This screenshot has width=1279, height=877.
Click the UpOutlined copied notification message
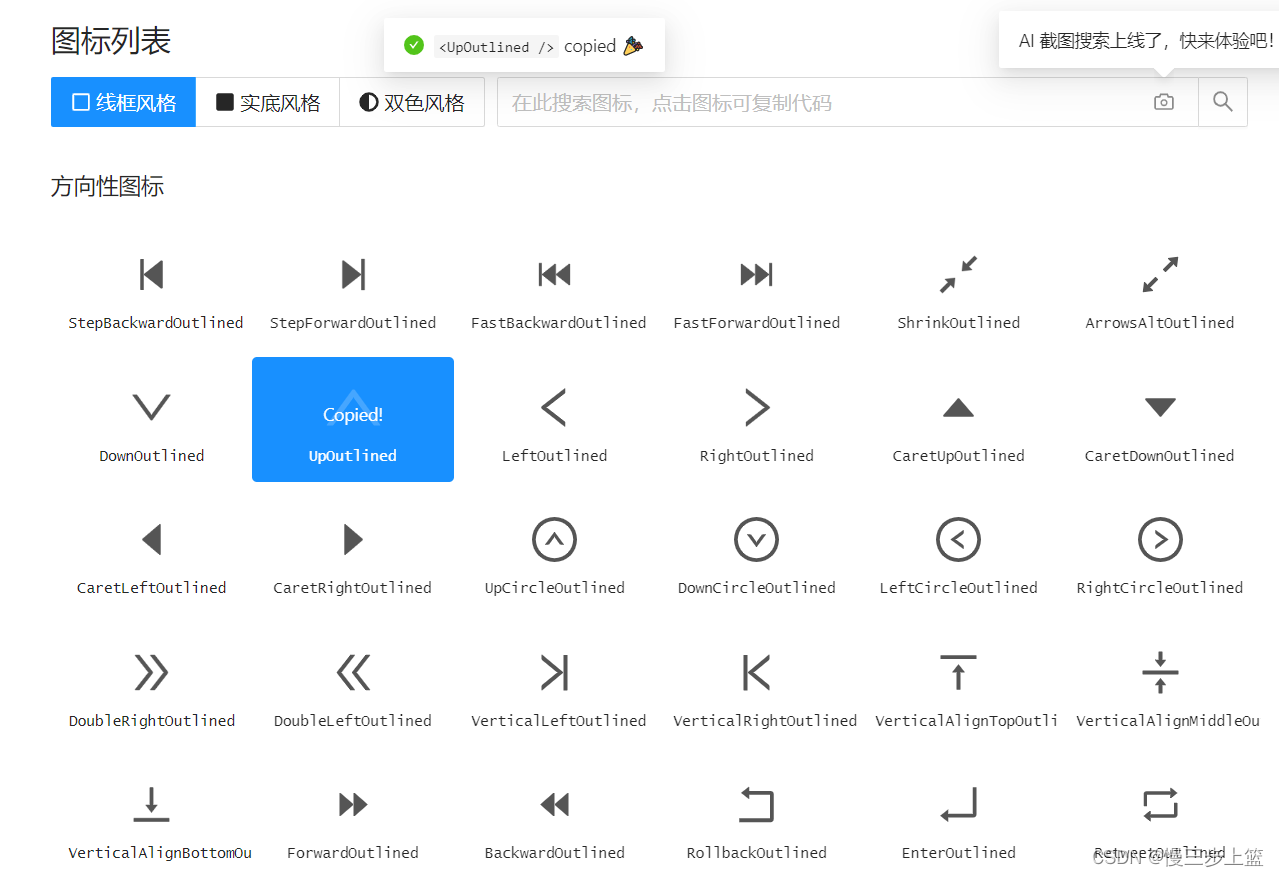tap(524, 46)
